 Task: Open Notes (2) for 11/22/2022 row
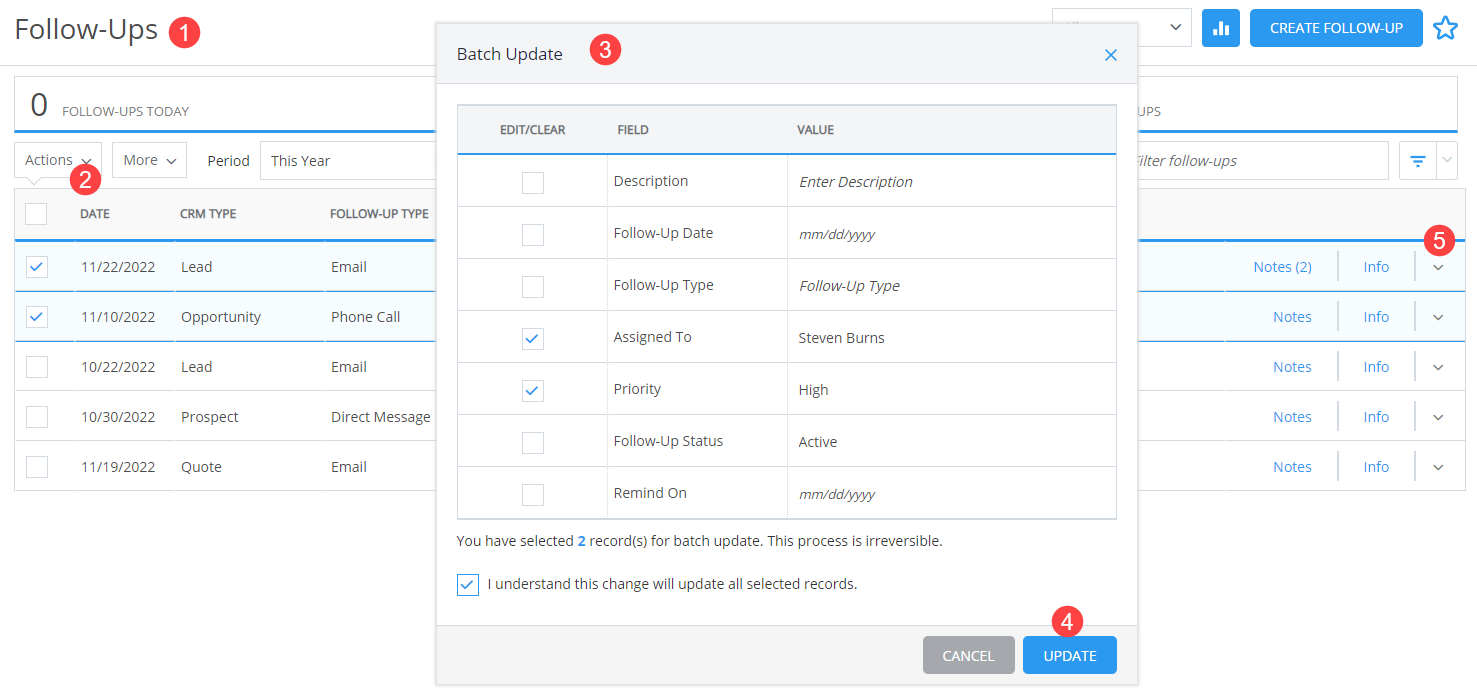click(1282, 267)
